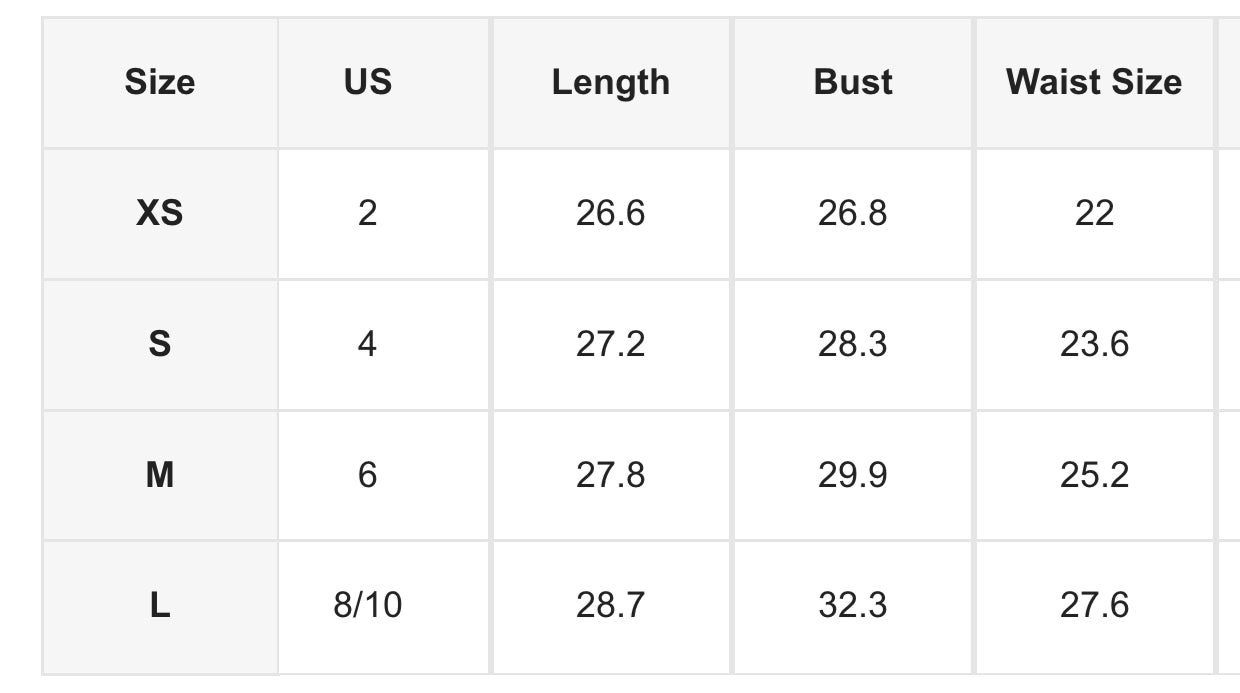
Task: Select the 26.6 length value
Action: click(x=611, y=213)
